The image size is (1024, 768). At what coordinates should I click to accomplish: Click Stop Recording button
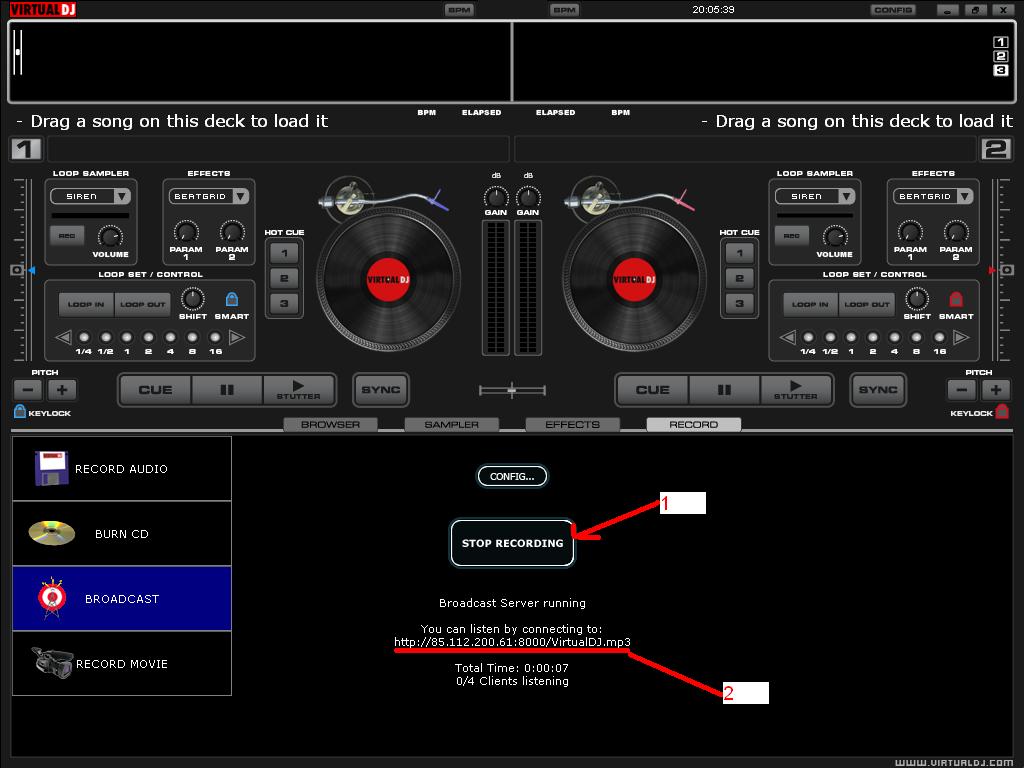point(513,543)
